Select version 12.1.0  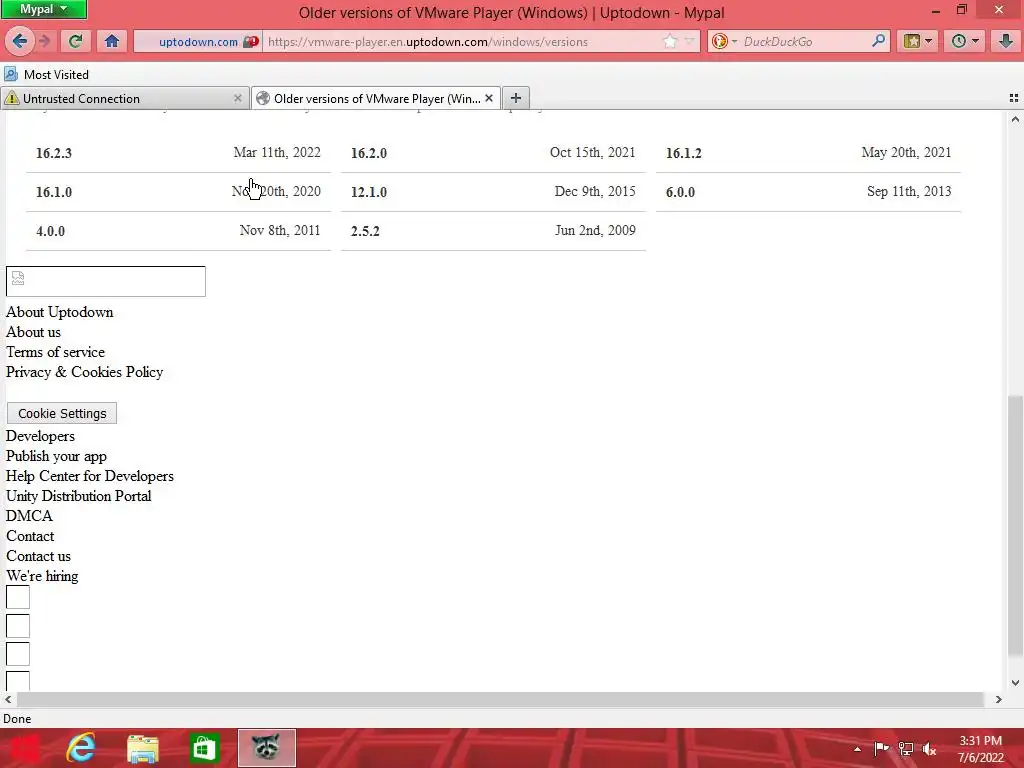368,192
